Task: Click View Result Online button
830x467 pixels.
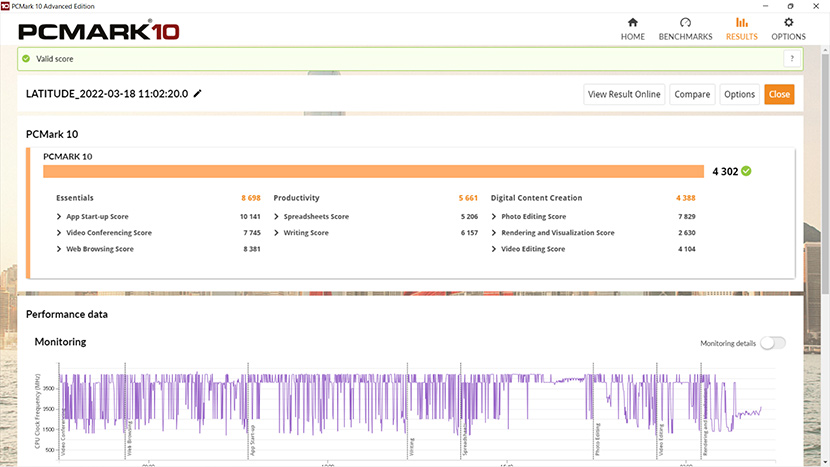Action: click(624, 94)
